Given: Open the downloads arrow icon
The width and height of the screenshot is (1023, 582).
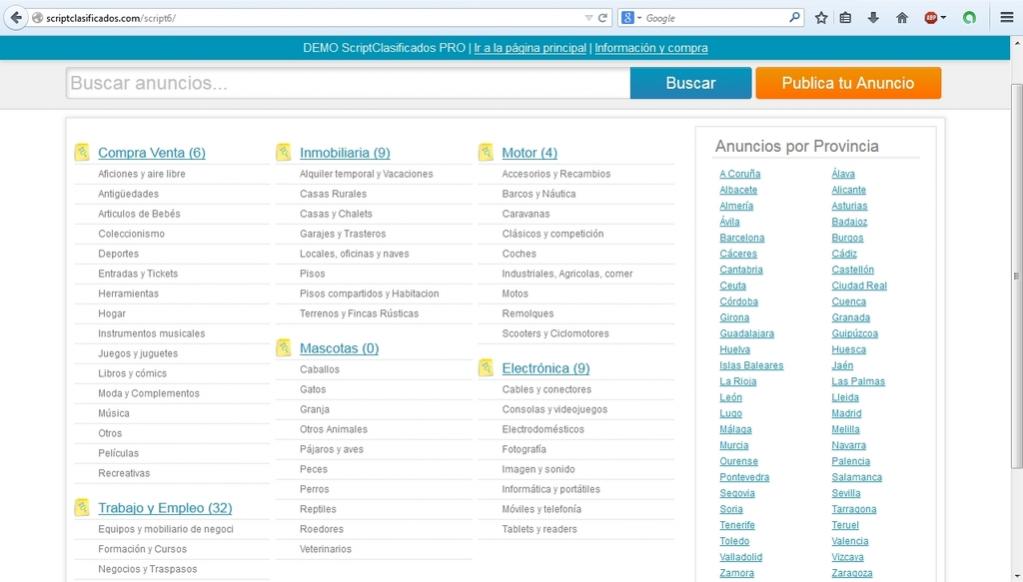Looking at the screenshot, I should point(873,18).
